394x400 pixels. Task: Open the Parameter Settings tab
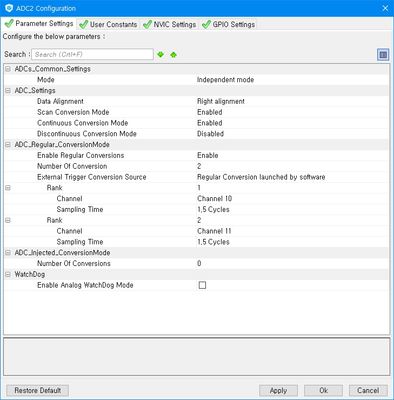39,24
